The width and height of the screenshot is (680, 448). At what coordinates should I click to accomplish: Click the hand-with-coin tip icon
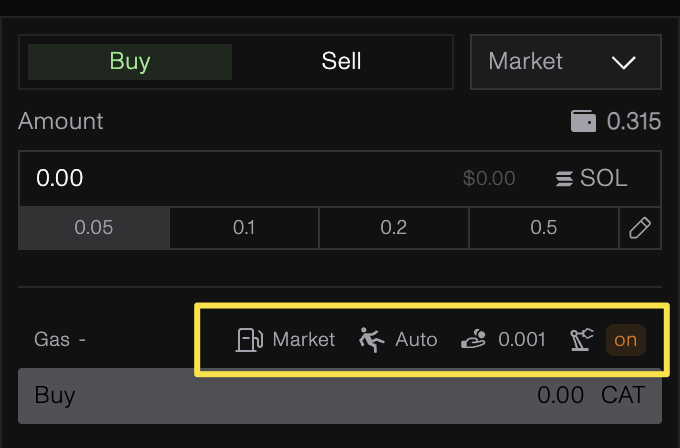(473, 340)
